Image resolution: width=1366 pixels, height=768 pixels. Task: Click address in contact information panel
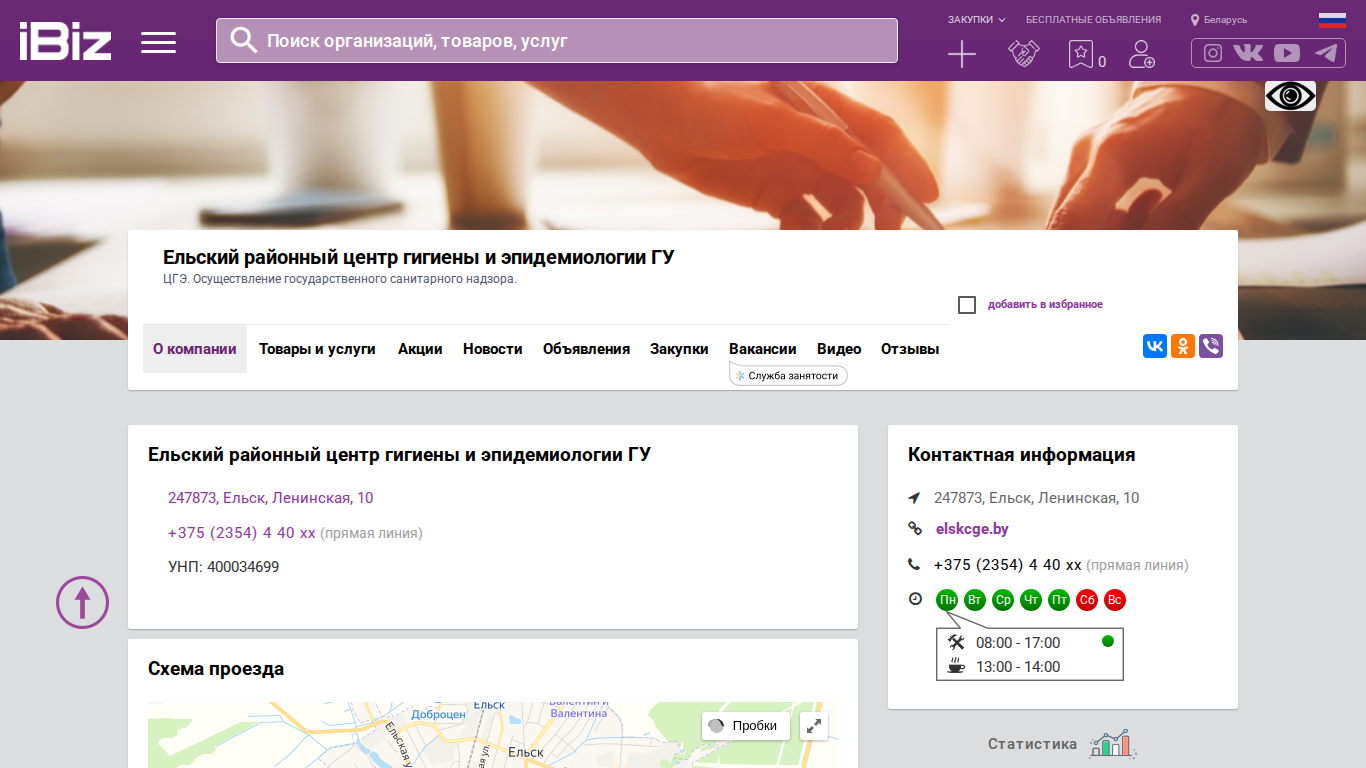pyautogui.click(x=1037, y=498)
